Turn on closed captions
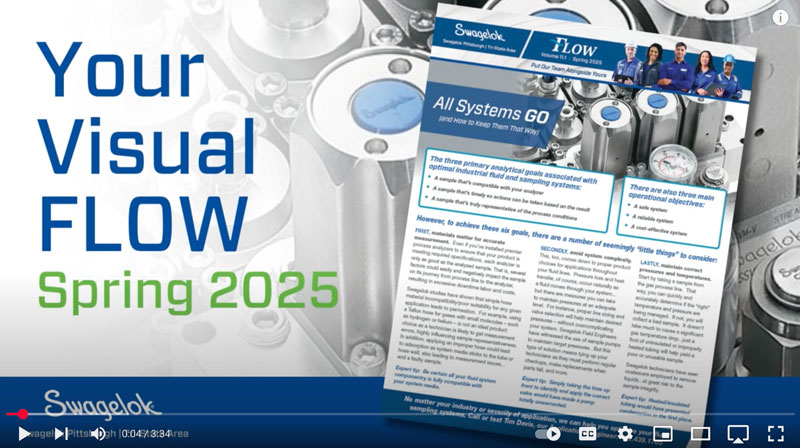 pos(588,434)
